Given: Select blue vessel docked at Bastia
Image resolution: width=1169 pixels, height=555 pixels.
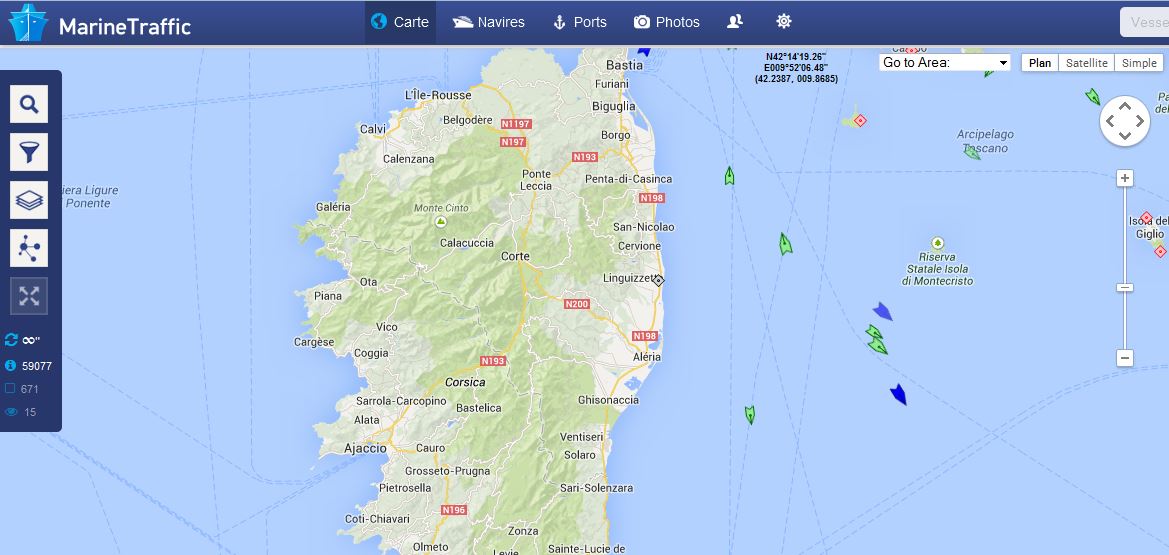Looking at the screenshot, I should [x=643, y=51].
